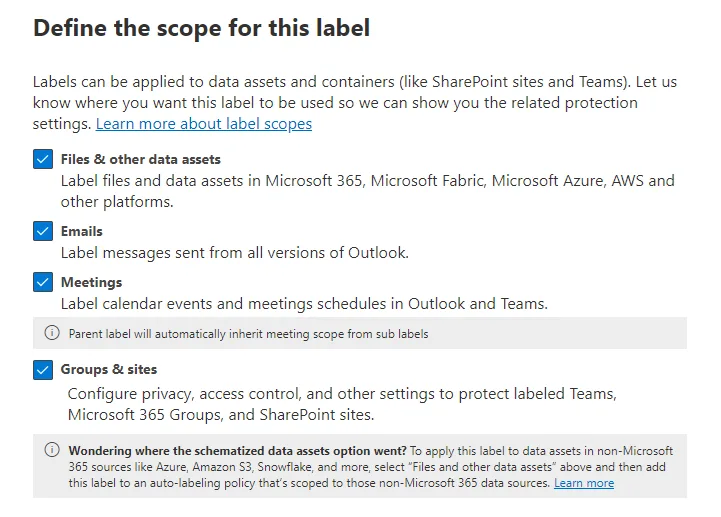Screen dimensions: 721x517
Task: Click info icon beside schematized data assets notice
Action: tap(52, 449)
